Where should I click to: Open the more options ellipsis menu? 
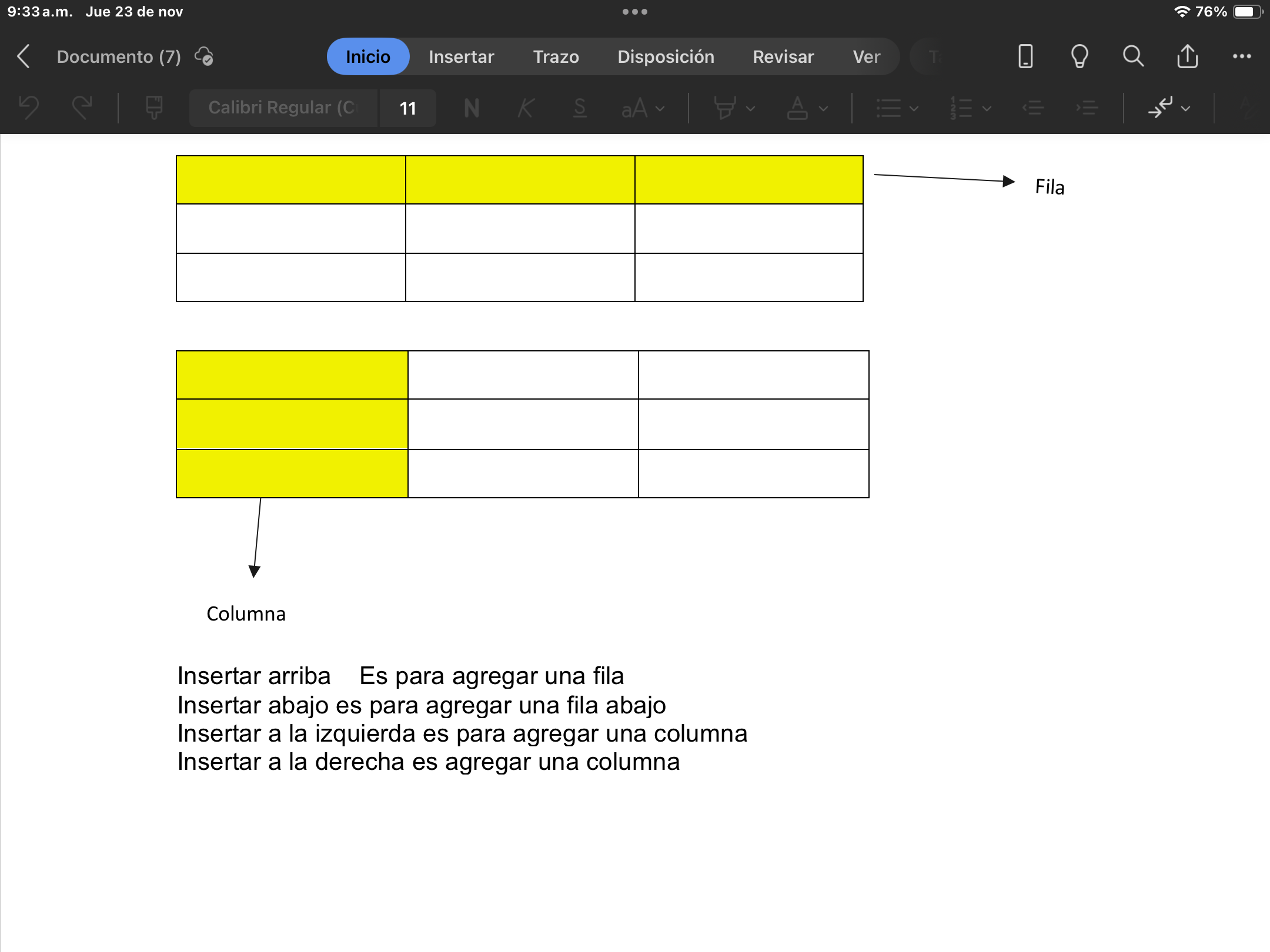pyautogui.click(x=1242, y=56)
